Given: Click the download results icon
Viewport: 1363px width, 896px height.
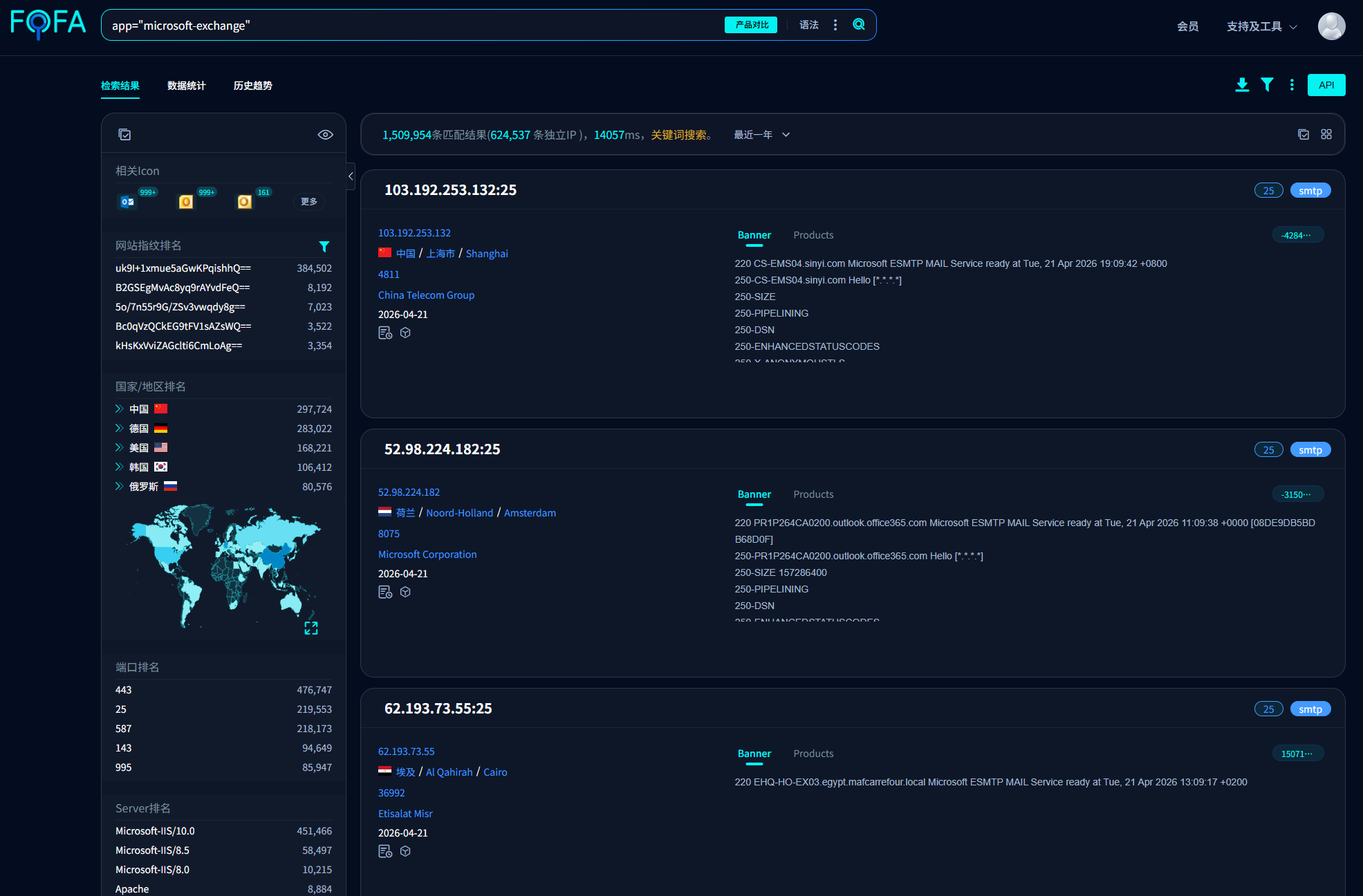Looking at the screenshot, I should tap(1242, 85).
